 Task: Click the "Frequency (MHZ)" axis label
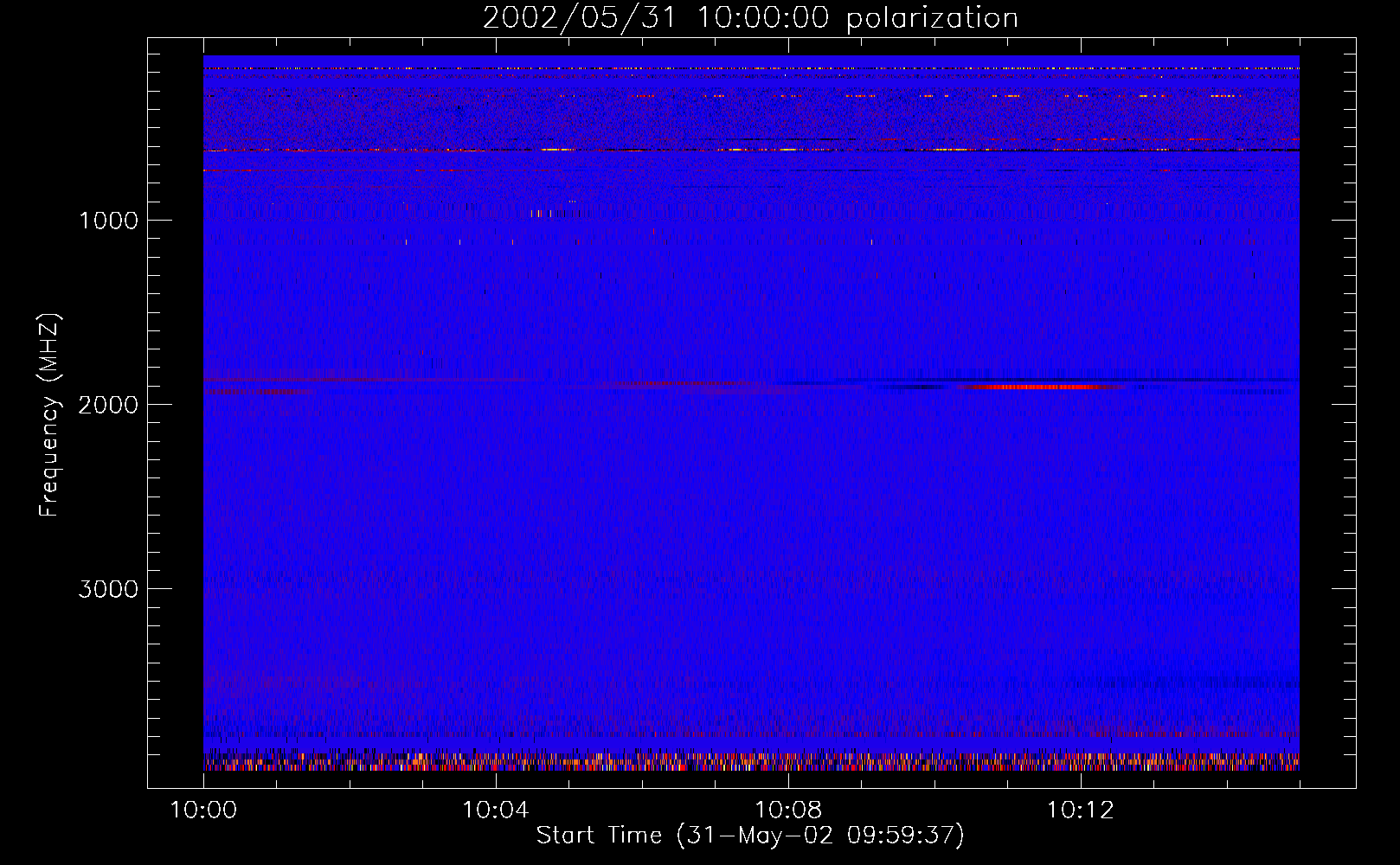coord(49,414)
